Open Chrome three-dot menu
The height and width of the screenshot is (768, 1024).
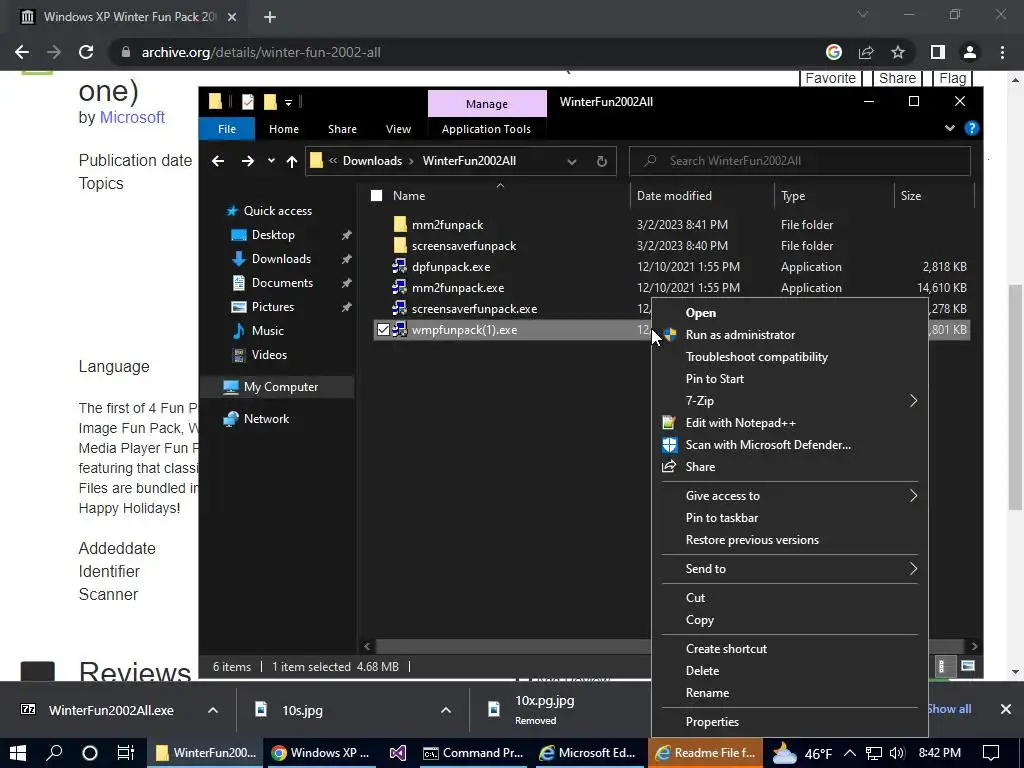click(1002, 52)
